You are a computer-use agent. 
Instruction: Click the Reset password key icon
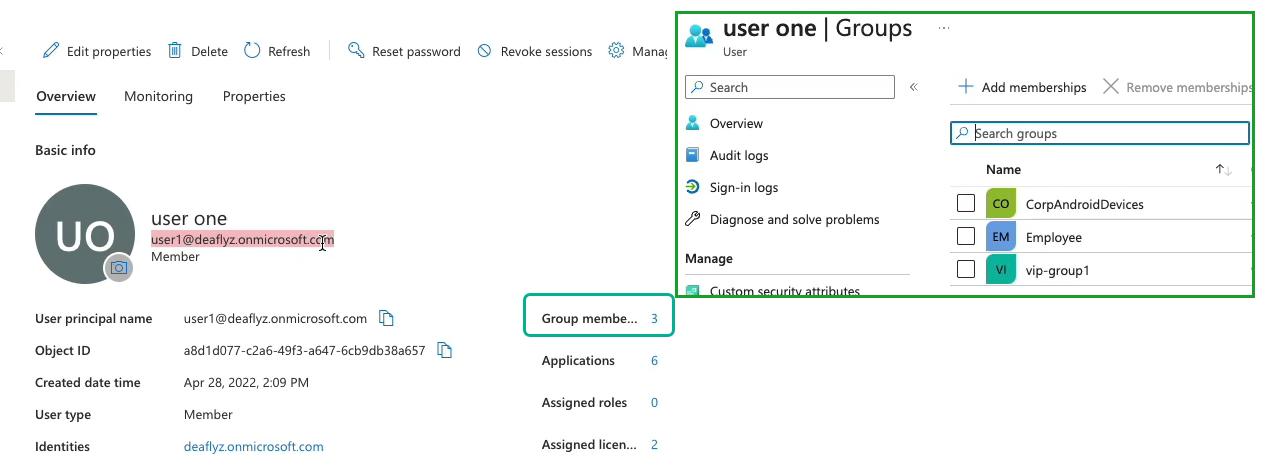point(356,51)
